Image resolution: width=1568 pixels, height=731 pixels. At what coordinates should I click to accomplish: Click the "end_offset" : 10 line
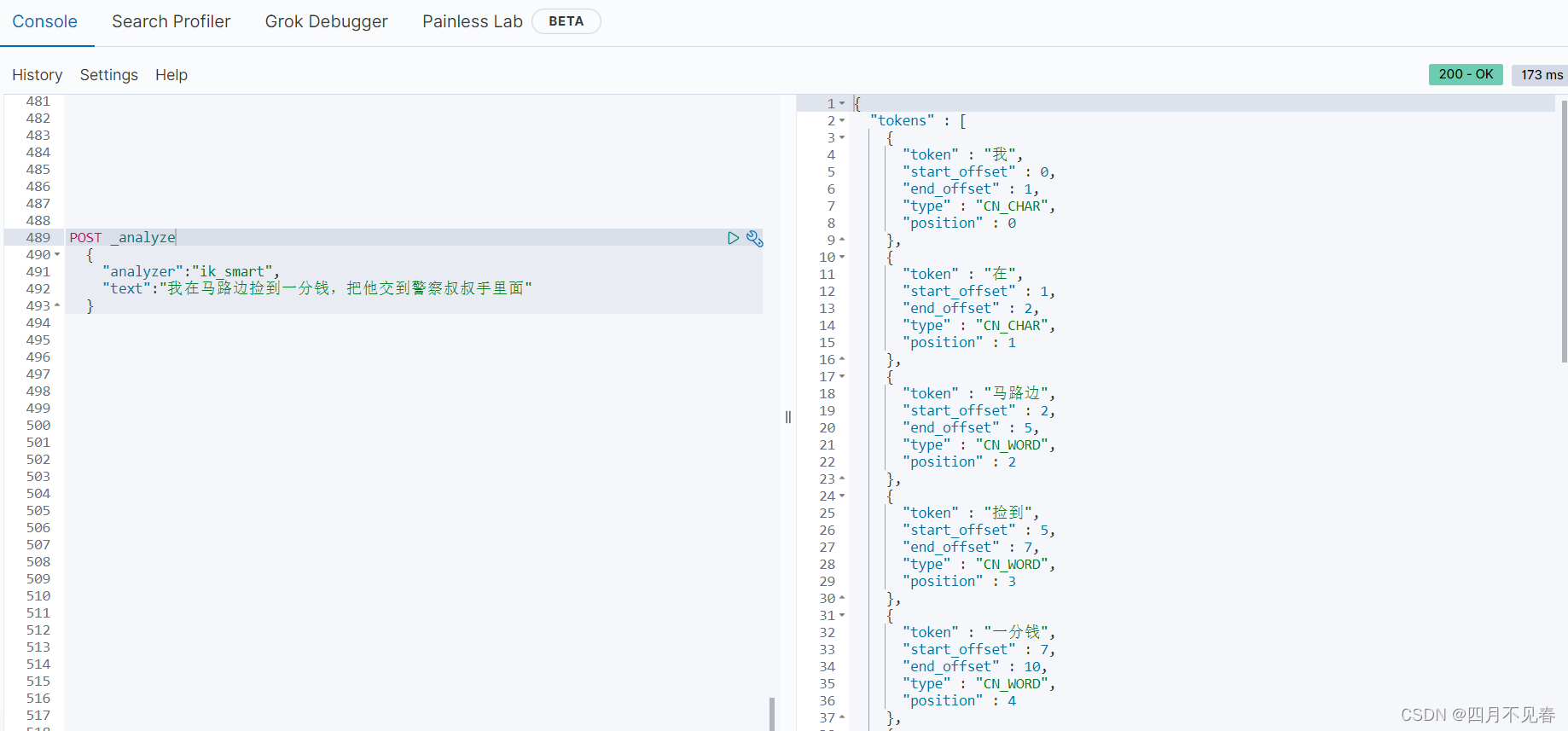pos(975,666)
